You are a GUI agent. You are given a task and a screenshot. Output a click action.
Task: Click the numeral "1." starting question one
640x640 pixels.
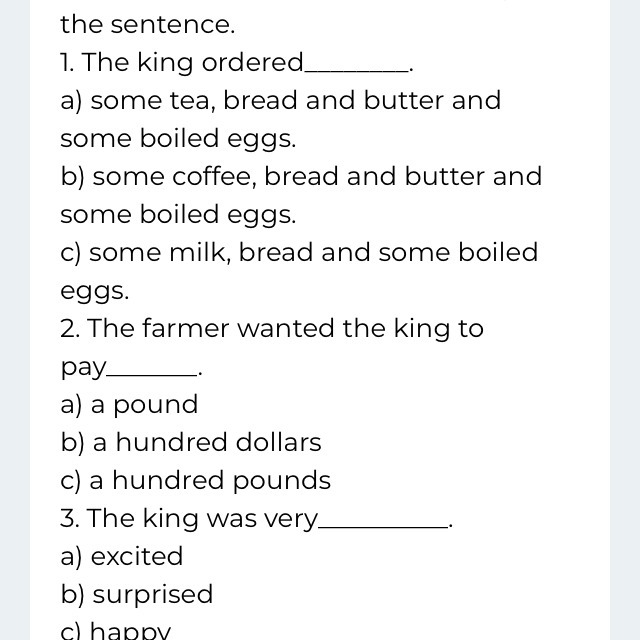pos(67,63)
